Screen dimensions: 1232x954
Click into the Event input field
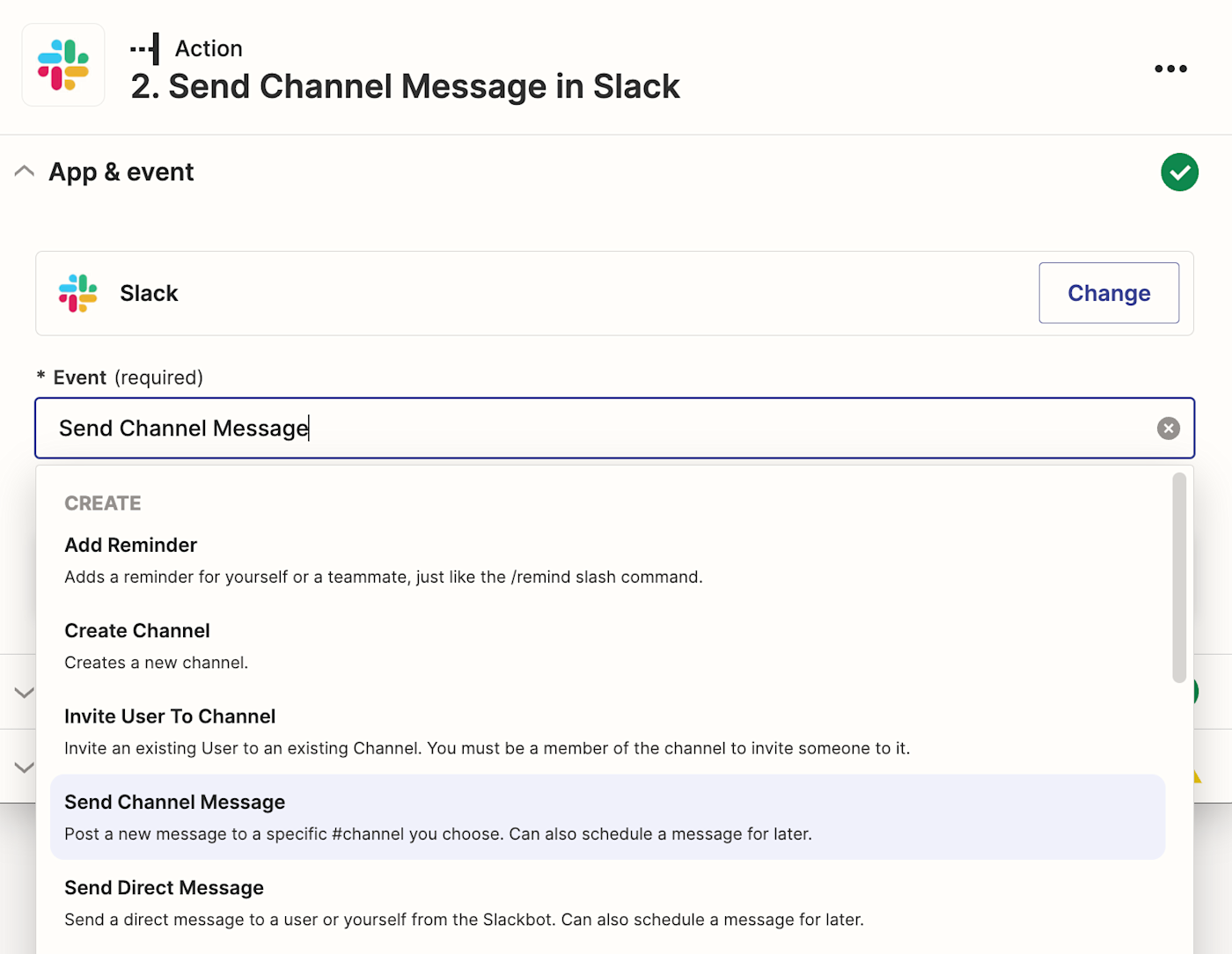[x=614, y=429]
